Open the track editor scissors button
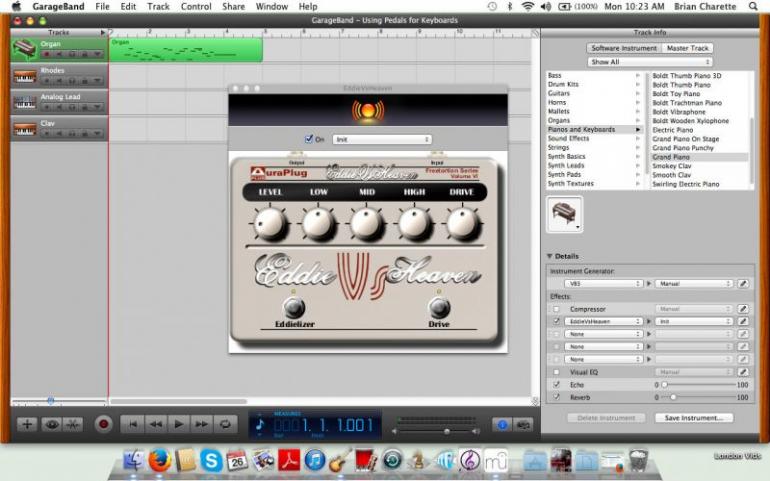This screenshot has height=481, width=770. point(73,424)
